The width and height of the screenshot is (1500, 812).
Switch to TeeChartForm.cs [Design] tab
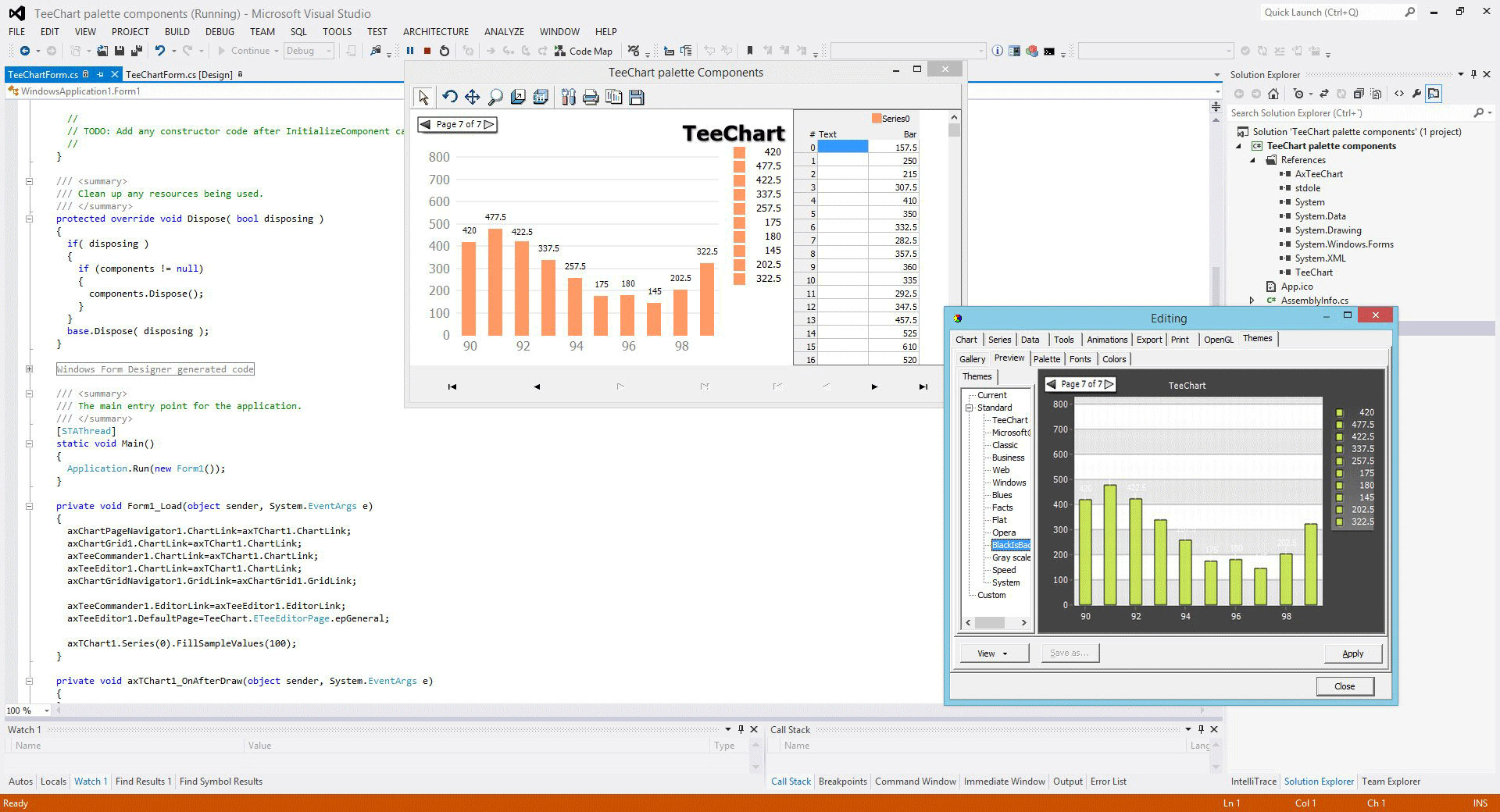point(179,74)
